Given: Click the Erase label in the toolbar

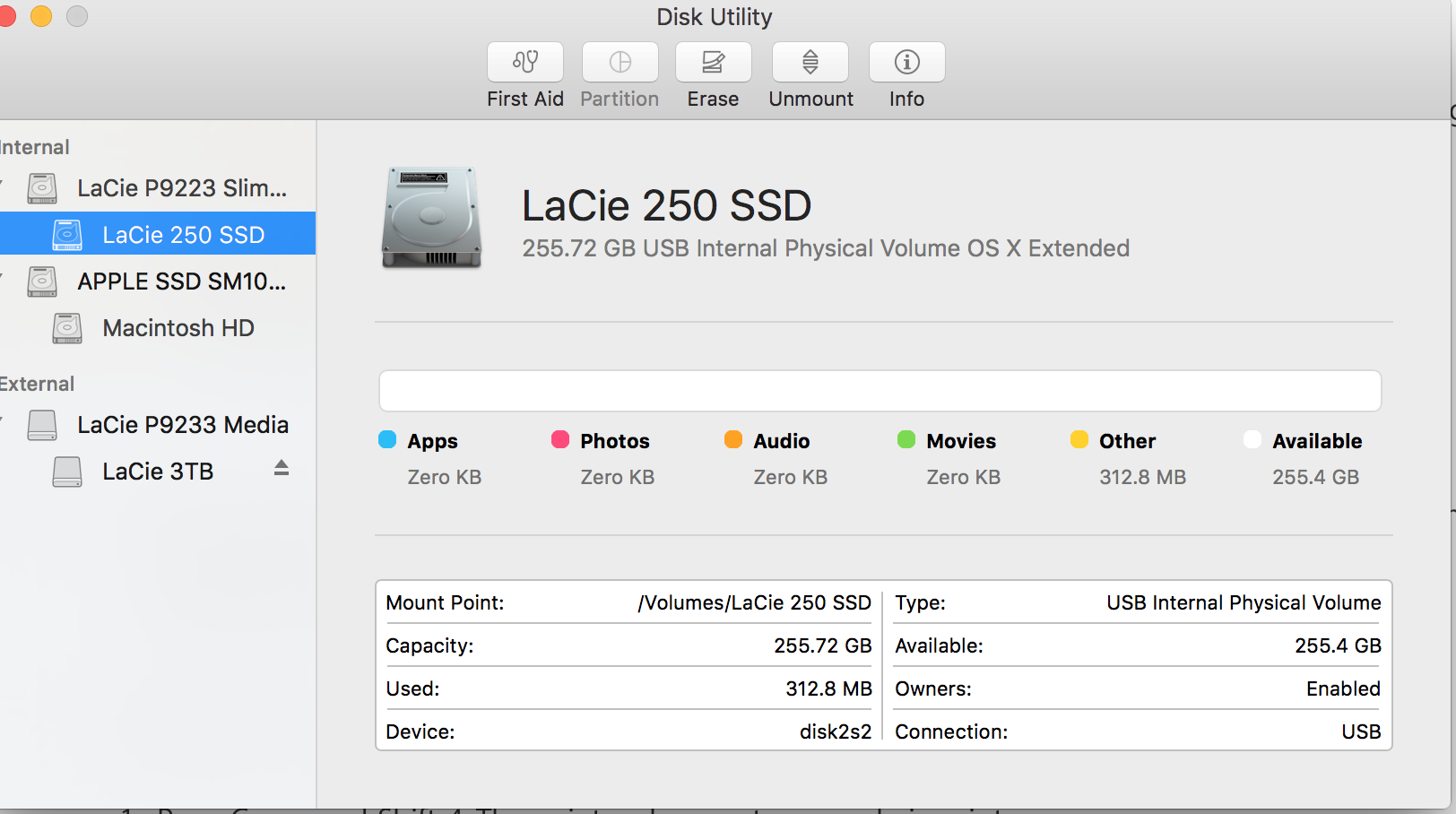Looking at the screenshot, I should click(x=714, y=99).
